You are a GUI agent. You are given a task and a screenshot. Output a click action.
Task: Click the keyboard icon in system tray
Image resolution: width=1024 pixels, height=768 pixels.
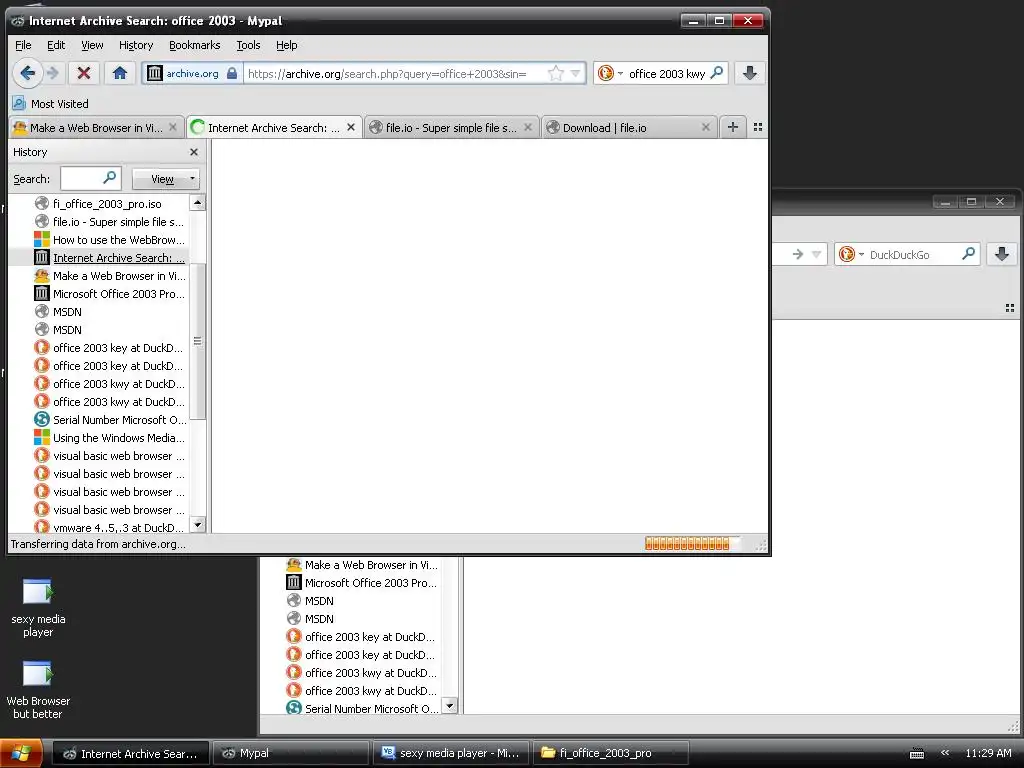coord(917,754)
